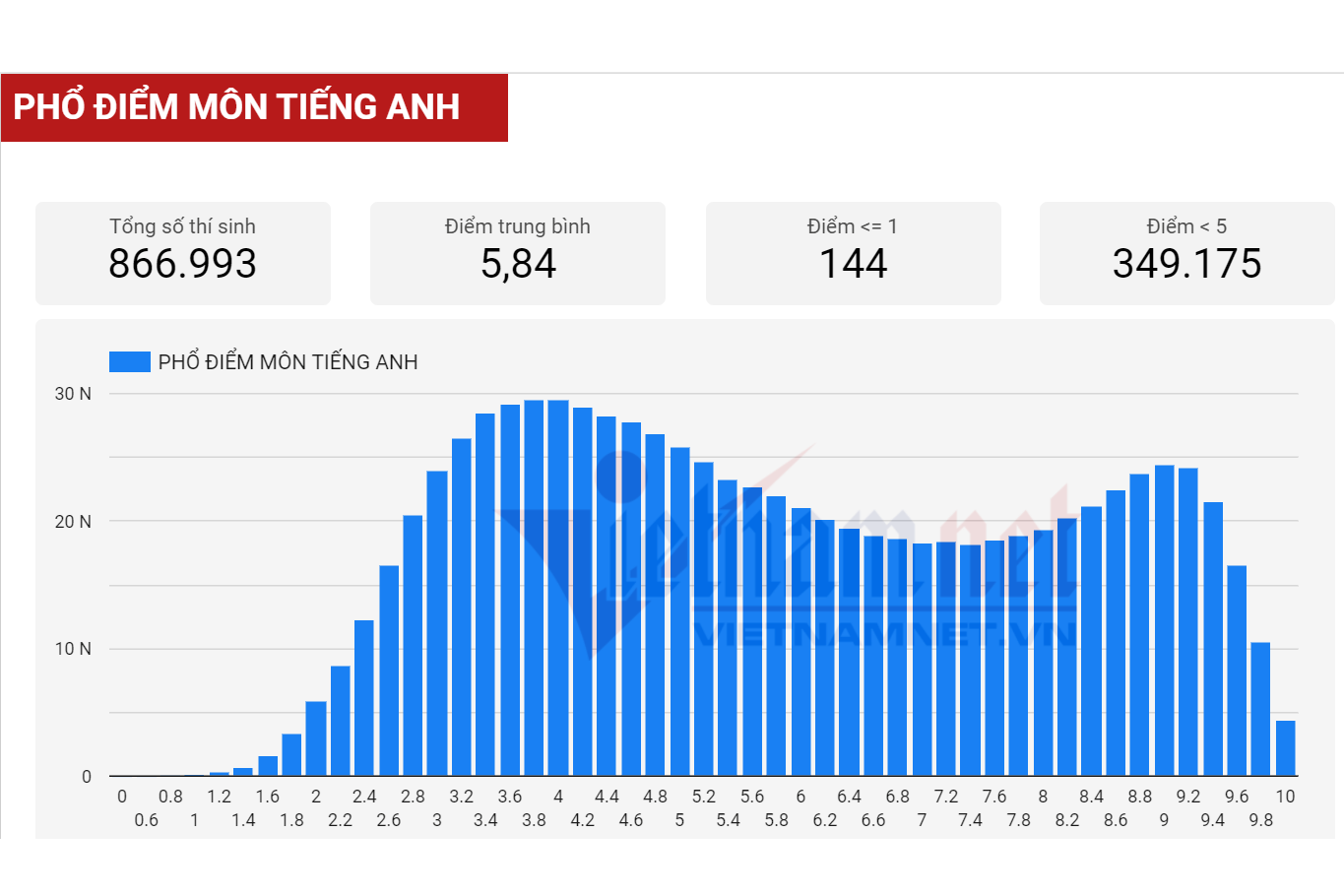Click the 20 N y-axis label
Screen dimensions: 1344x896
point(73,522)
